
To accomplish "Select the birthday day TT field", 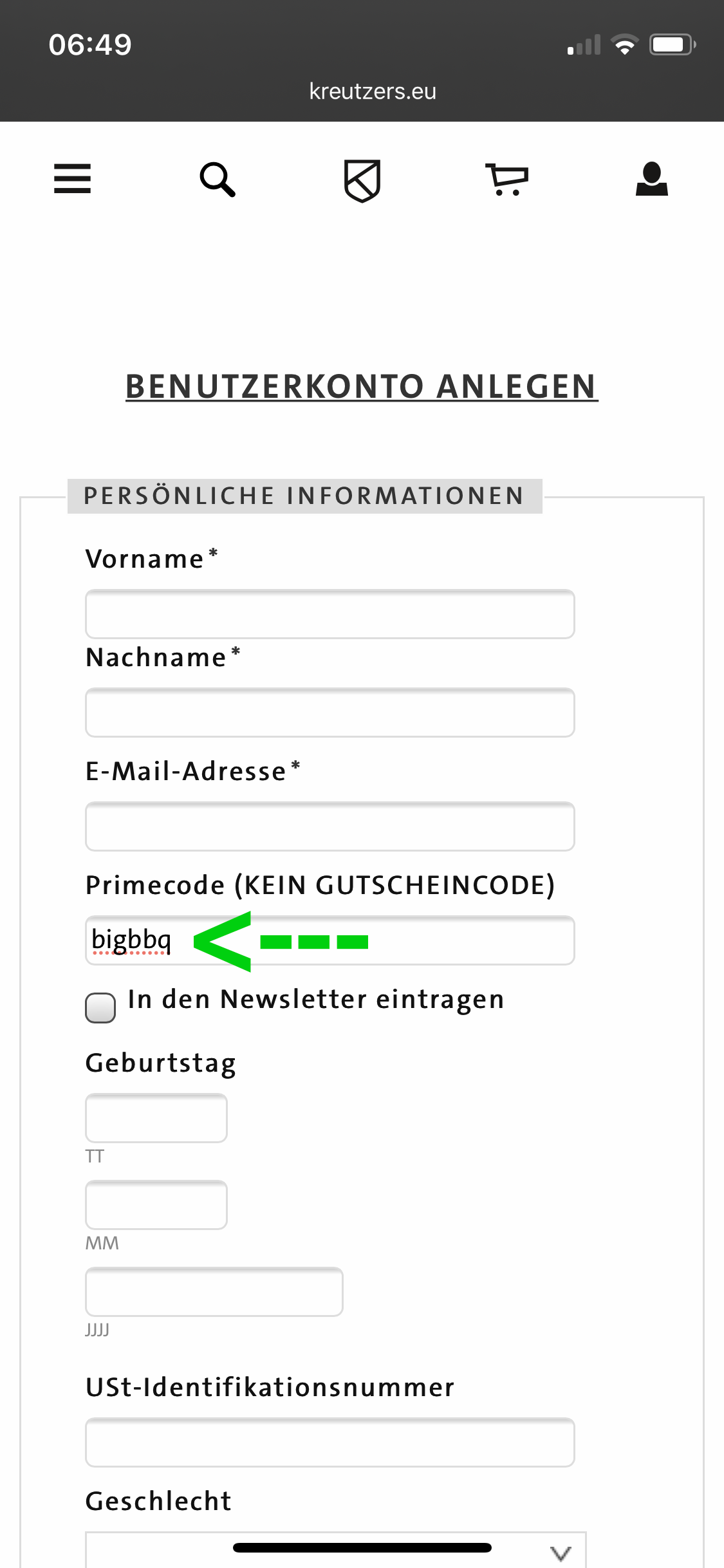I will click(156, 1118).
